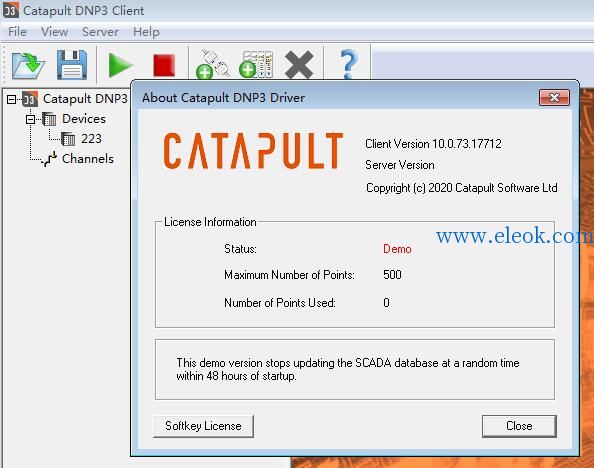
Task: Collapse the Devices tree node
Action: [x=31, y=120]
